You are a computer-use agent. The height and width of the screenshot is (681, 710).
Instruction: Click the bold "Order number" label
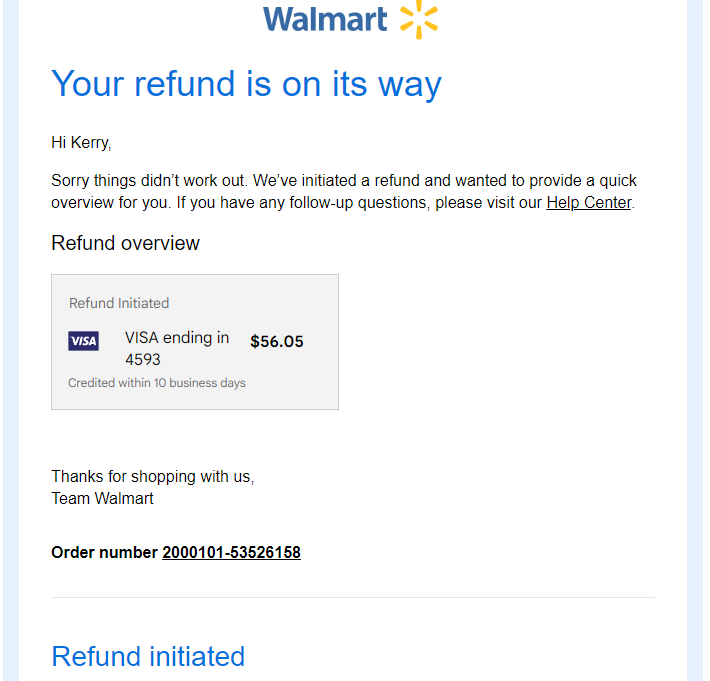point(104,552)
